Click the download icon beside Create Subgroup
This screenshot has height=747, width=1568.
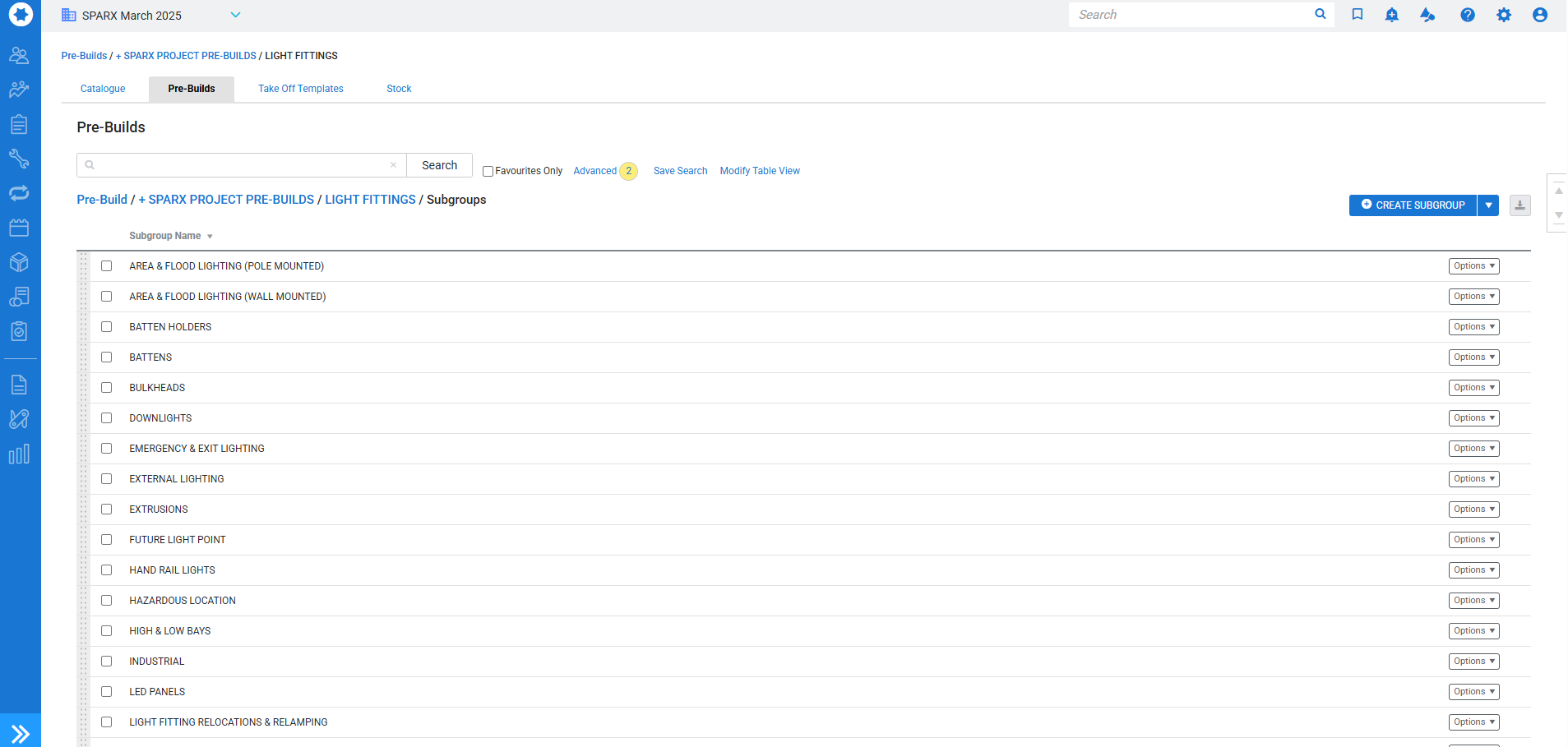[1519, 205]
